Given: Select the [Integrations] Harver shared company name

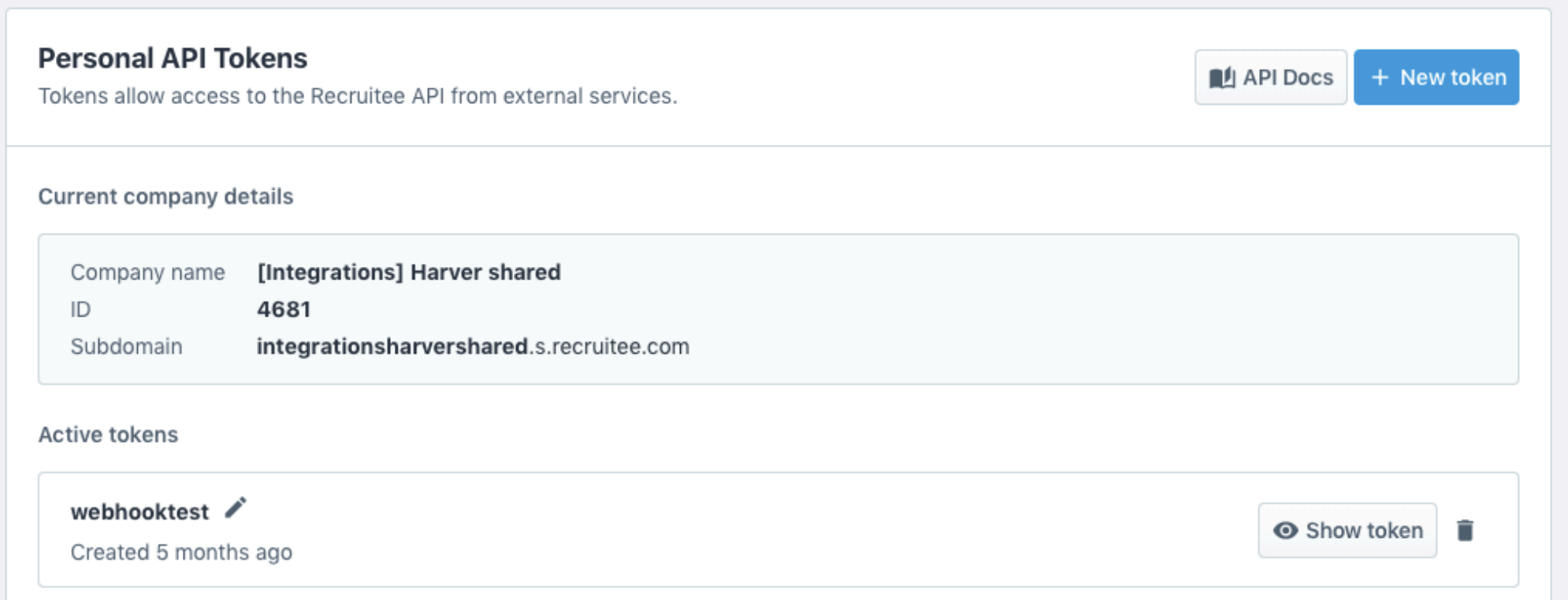Looking at the screenshot, I should point(409,272).
